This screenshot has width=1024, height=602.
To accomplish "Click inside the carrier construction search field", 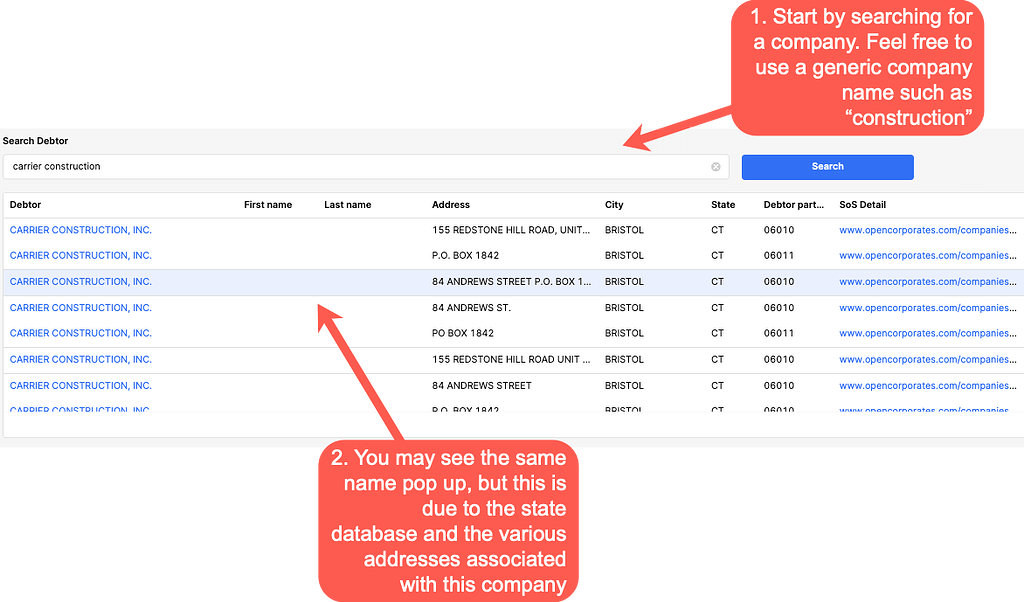I will click(x=300, y=166).
